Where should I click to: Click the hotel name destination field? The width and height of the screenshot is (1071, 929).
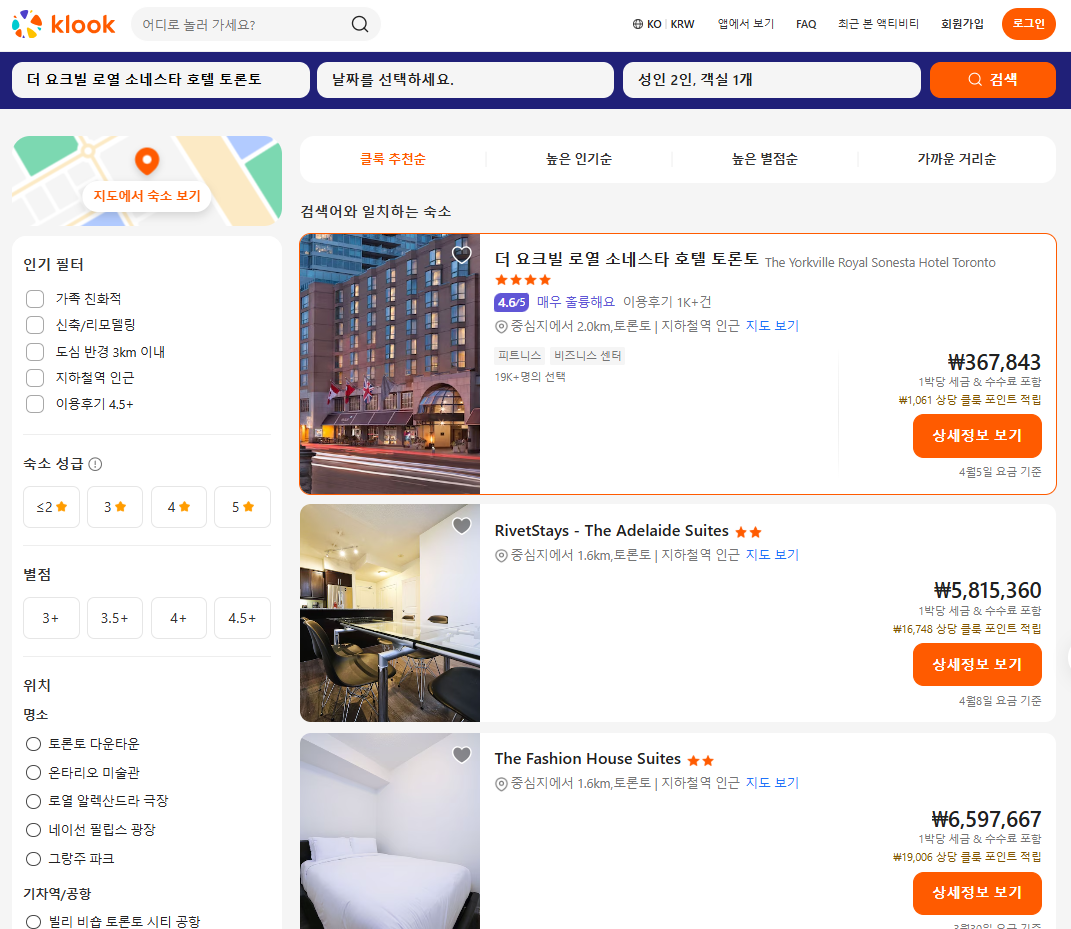tap(161, 80)
